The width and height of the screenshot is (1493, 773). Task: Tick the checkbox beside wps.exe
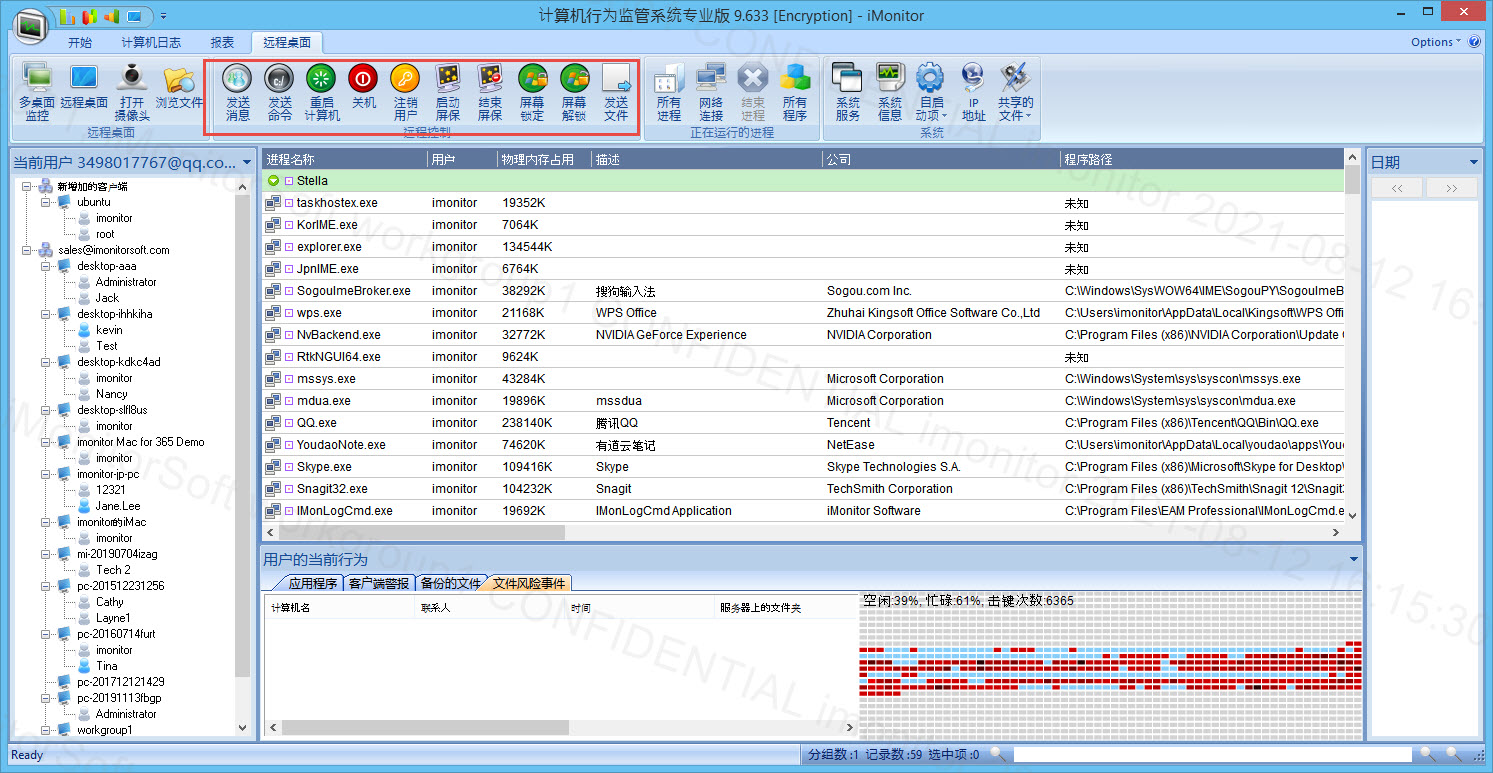(x=289, y=313)
